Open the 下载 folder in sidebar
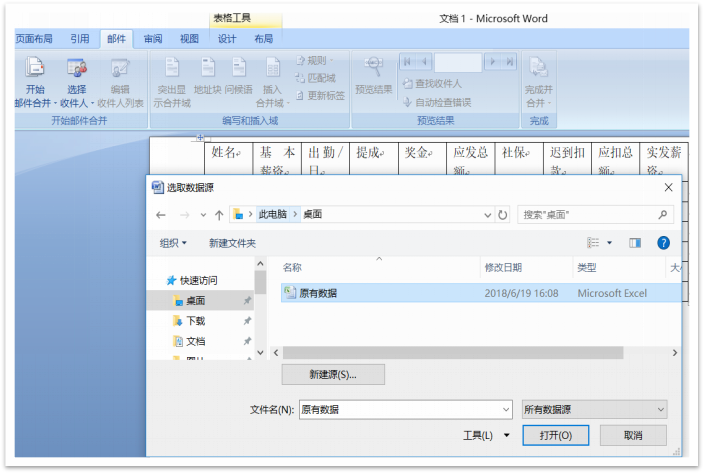 194,321
